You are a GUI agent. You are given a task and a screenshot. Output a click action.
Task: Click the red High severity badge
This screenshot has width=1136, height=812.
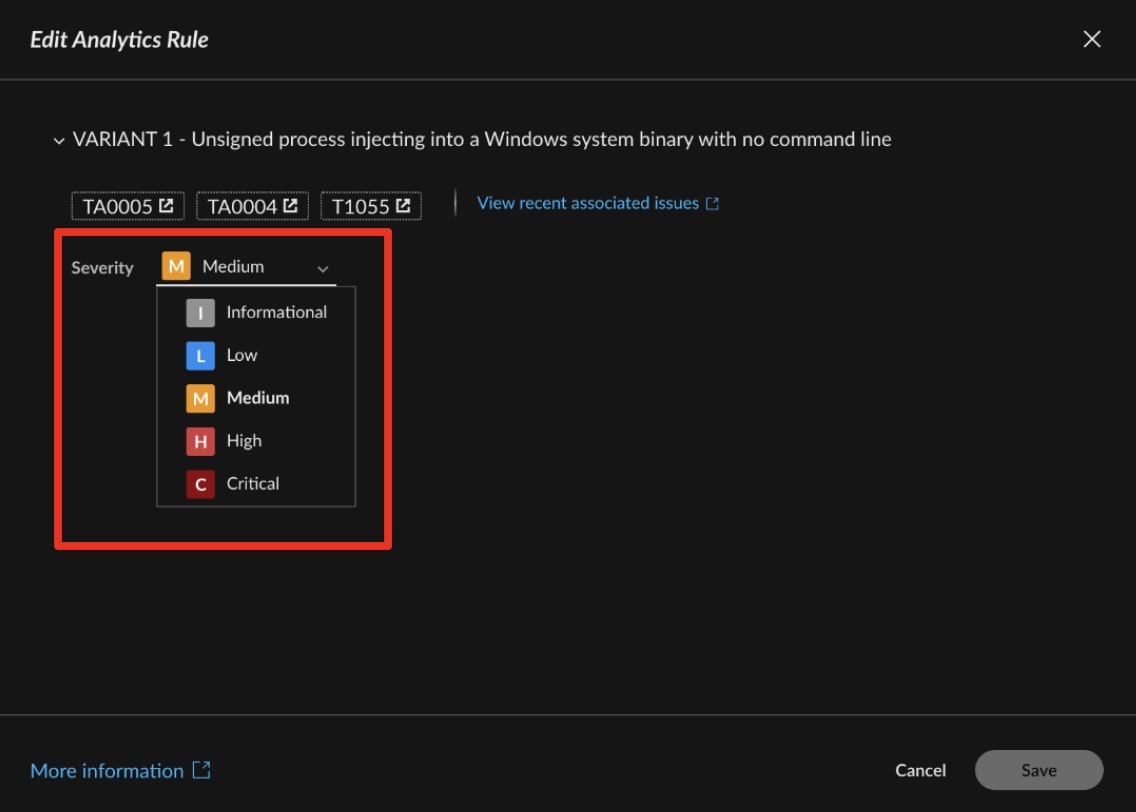(200, 441)
